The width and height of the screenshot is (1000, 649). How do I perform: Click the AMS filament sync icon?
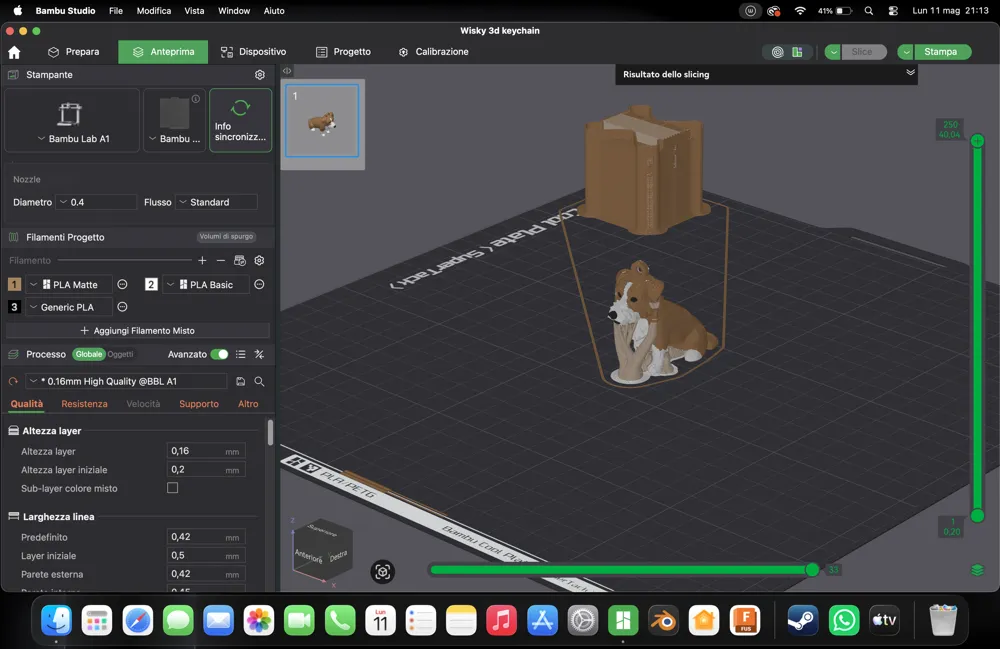pos(240,260)
